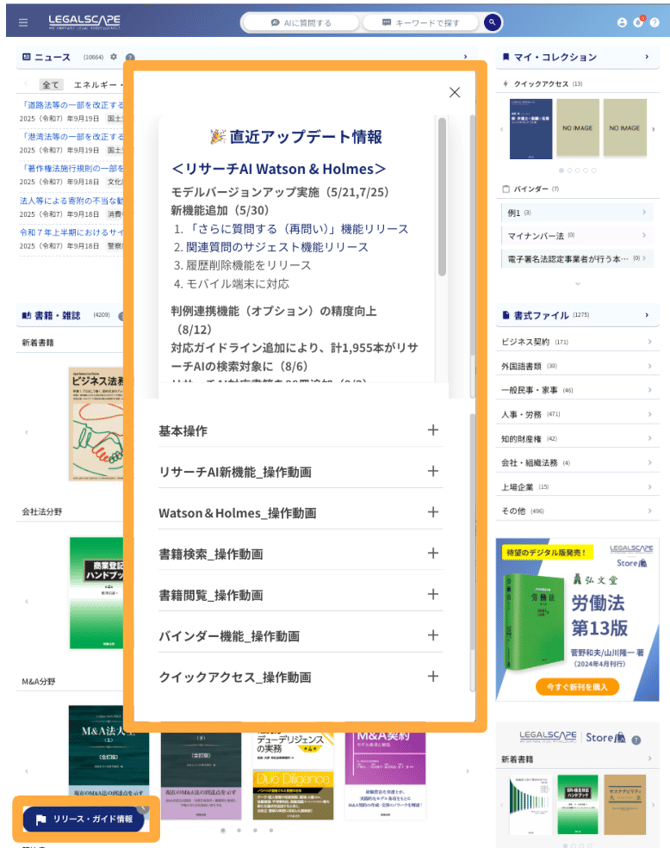Click the リリース・ガイド情報 flag button
The height and width of the screenshot is (848, 670).
(84, 819)
